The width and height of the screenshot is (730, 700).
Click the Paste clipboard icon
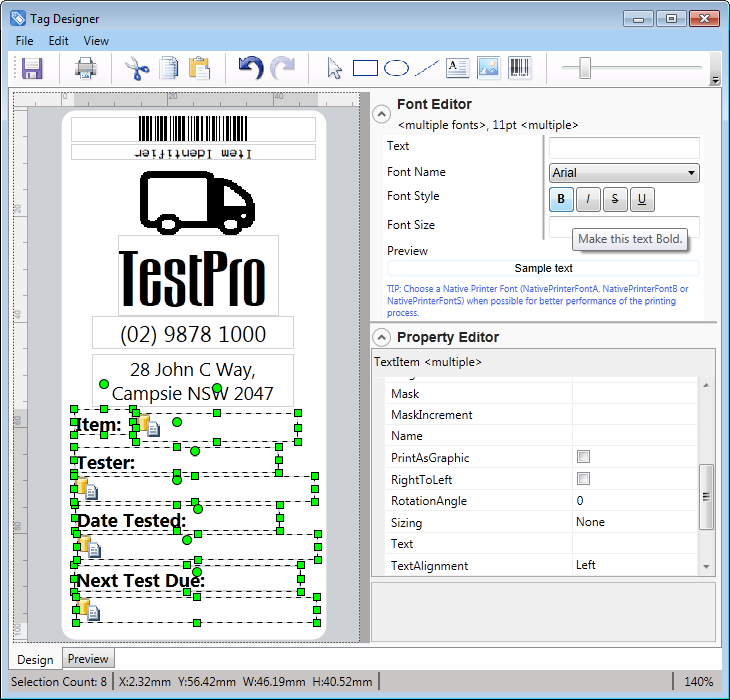(x=199, y=69)
